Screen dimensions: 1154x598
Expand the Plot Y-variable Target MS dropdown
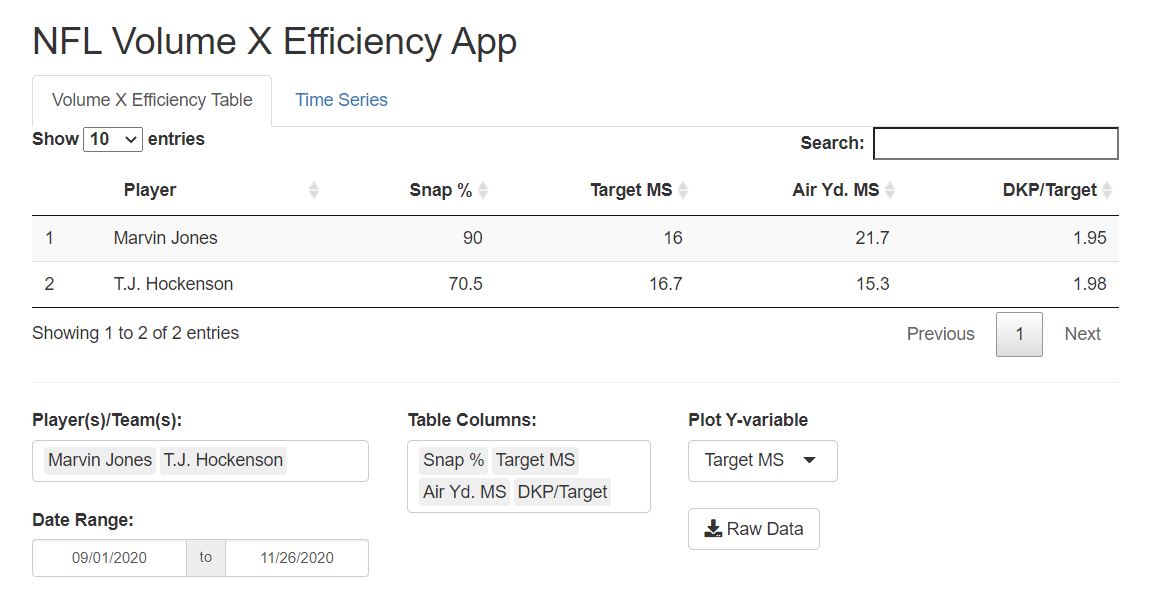tap(762, 460)
